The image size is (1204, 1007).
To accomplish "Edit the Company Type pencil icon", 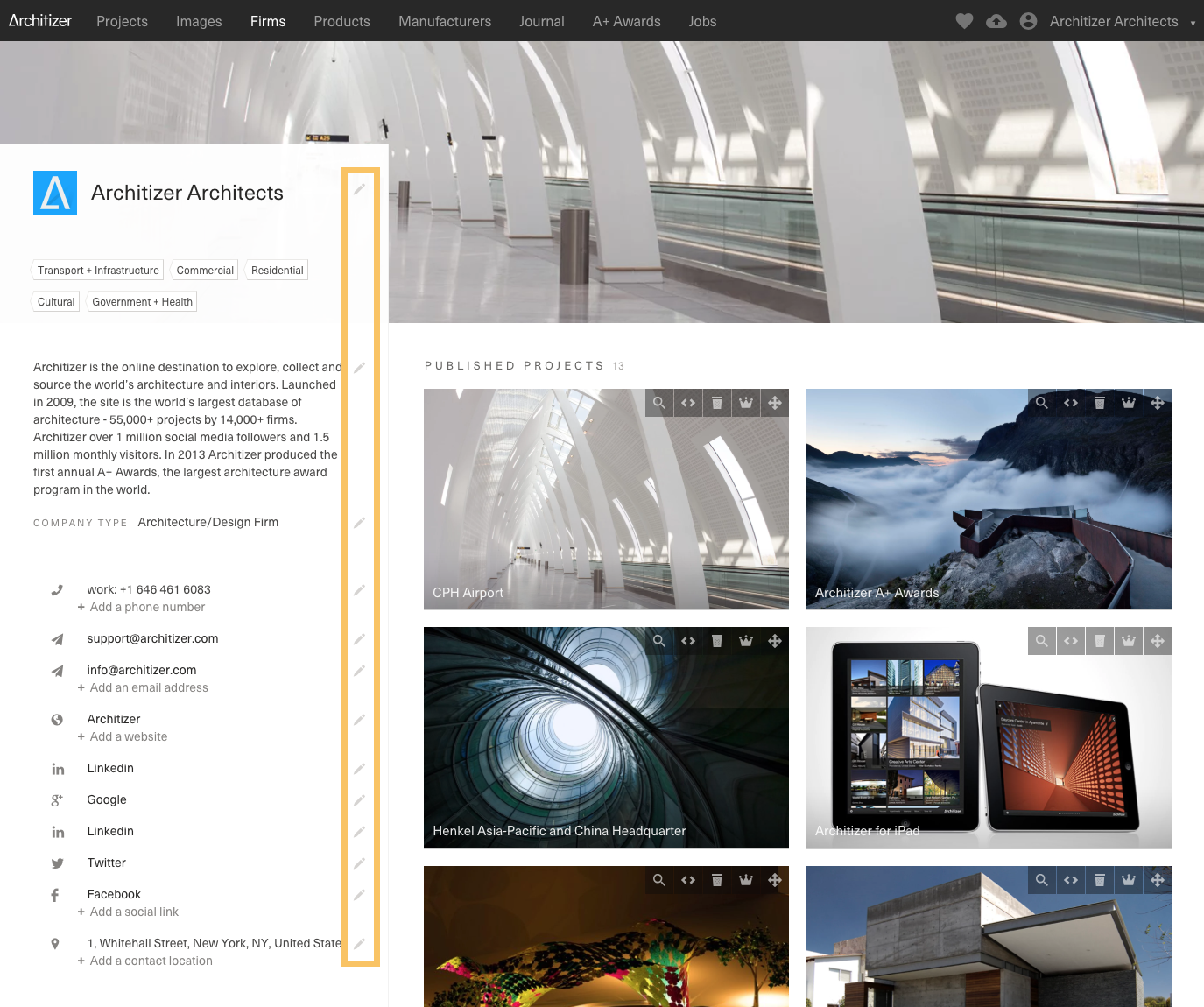I will click(359, 523).
